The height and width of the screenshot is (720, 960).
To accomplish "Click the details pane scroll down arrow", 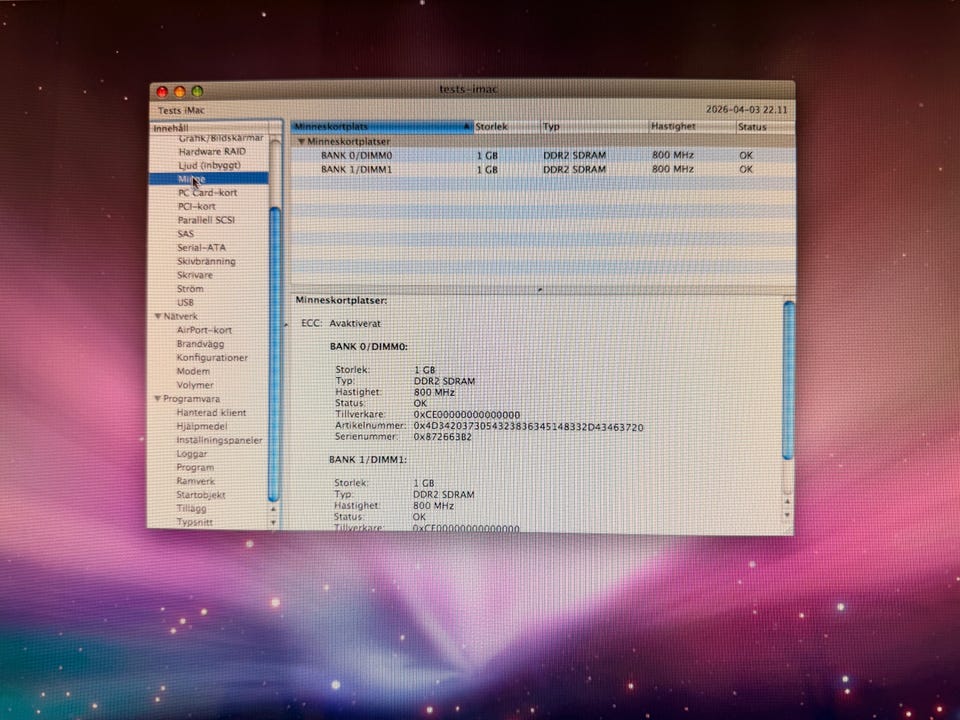I will click(x=787, y=515).
